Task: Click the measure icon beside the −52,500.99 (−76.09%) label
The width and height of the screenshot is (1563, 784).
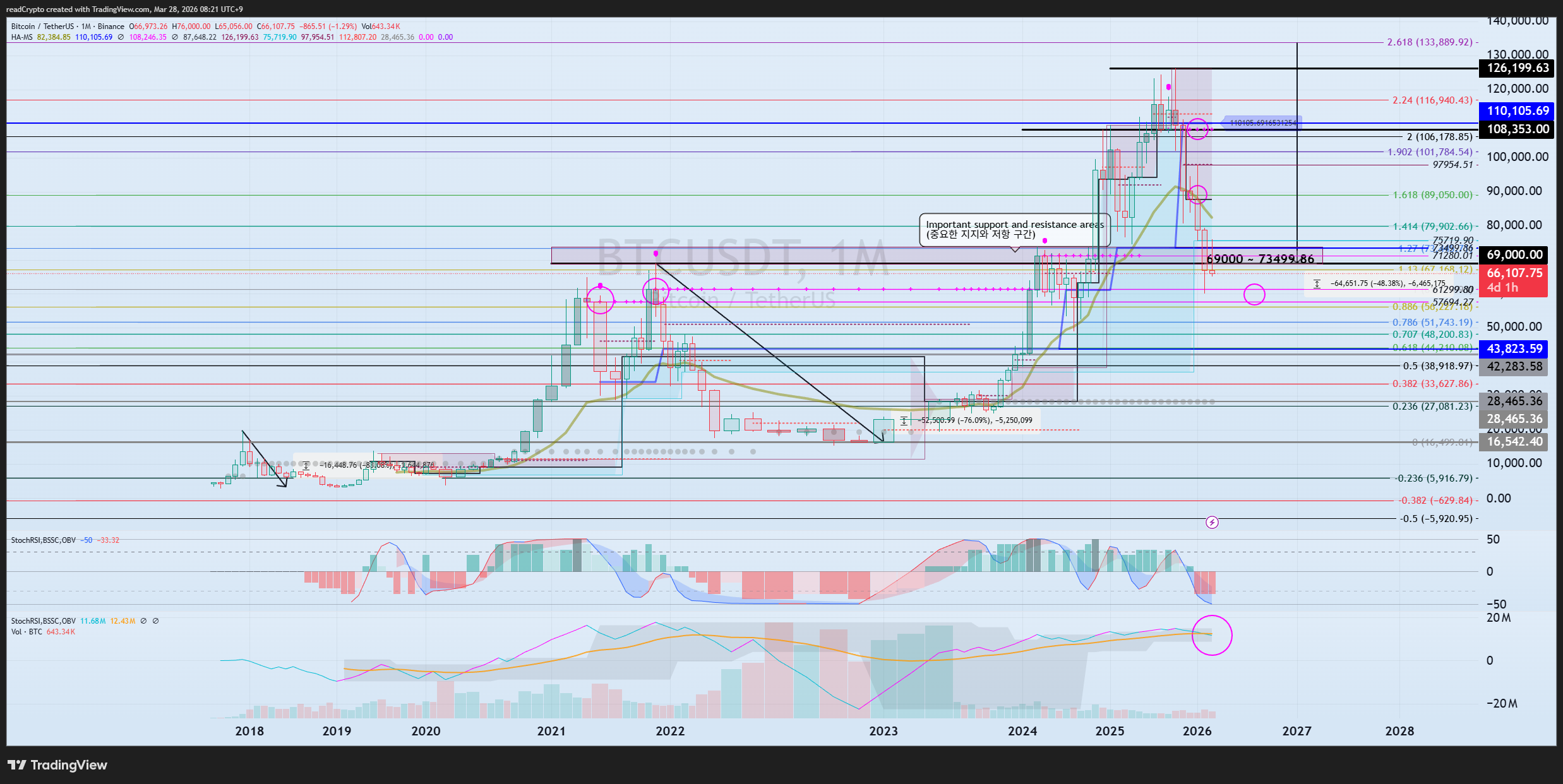Action: coord(904,420)
